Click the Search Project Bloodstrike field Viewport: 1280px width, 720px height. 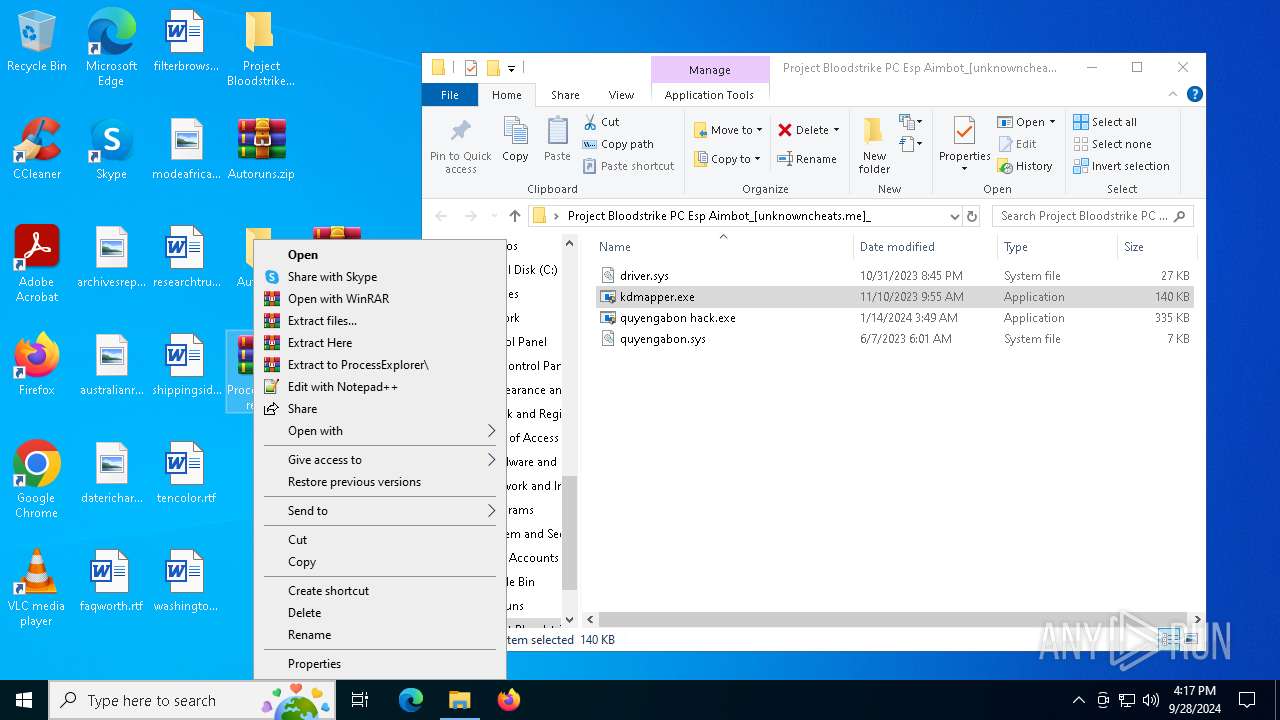(x=1092, y=216)
